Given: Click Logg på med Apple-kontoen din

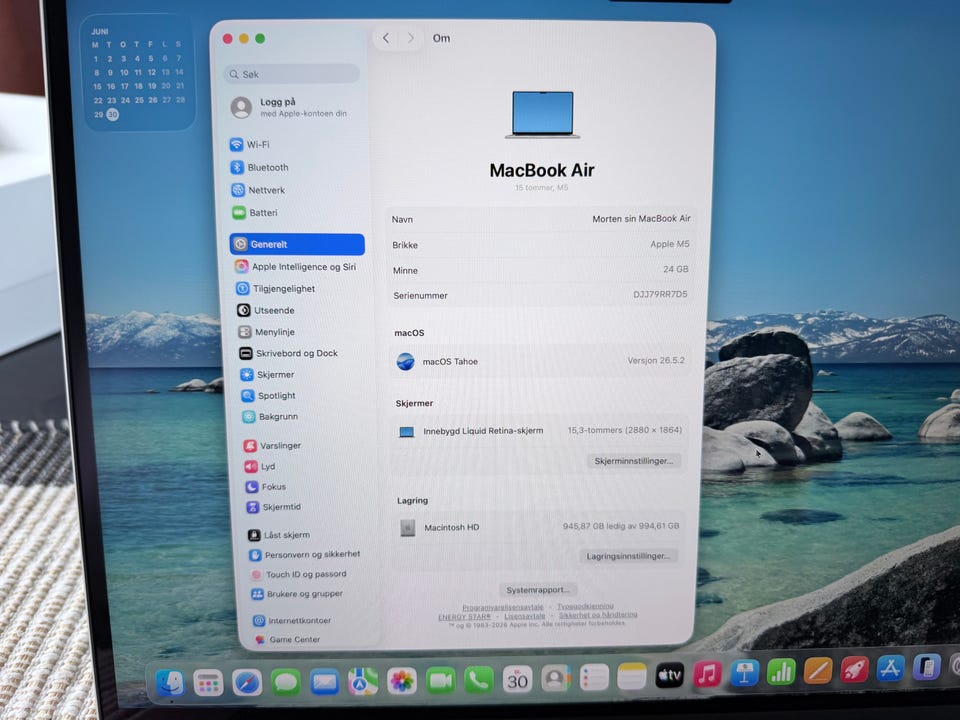Looking at the screenshot, I should click(290, 107).
